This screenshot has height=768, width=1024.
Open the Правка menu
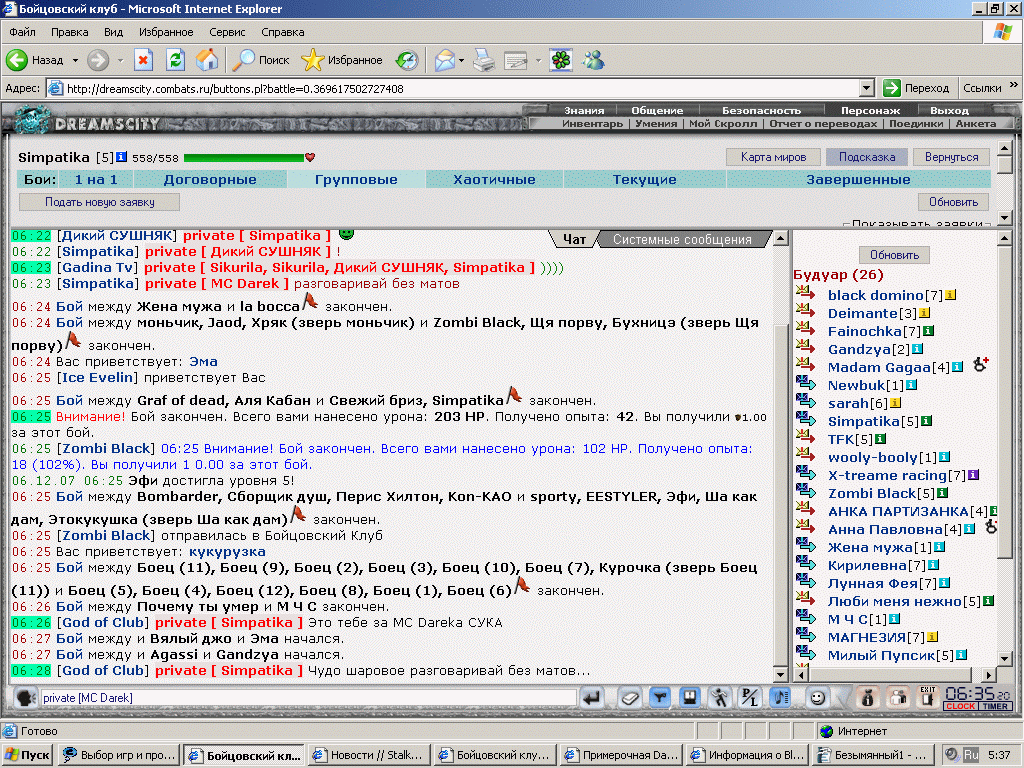coord(70,32)
